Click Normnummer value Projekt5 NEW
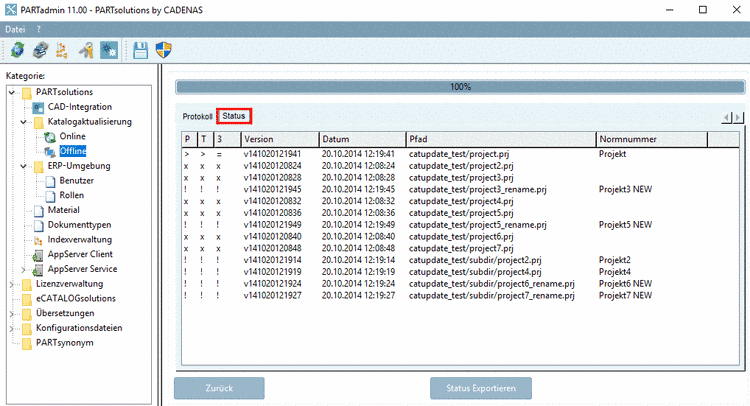 pos(625,225)
